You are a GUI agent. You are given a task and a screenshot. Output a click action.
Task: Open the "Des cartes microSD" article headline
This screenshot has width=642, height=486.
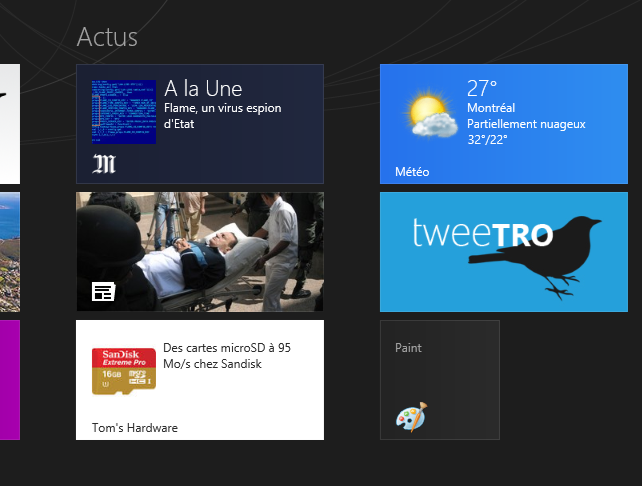(x=226, y=356)
